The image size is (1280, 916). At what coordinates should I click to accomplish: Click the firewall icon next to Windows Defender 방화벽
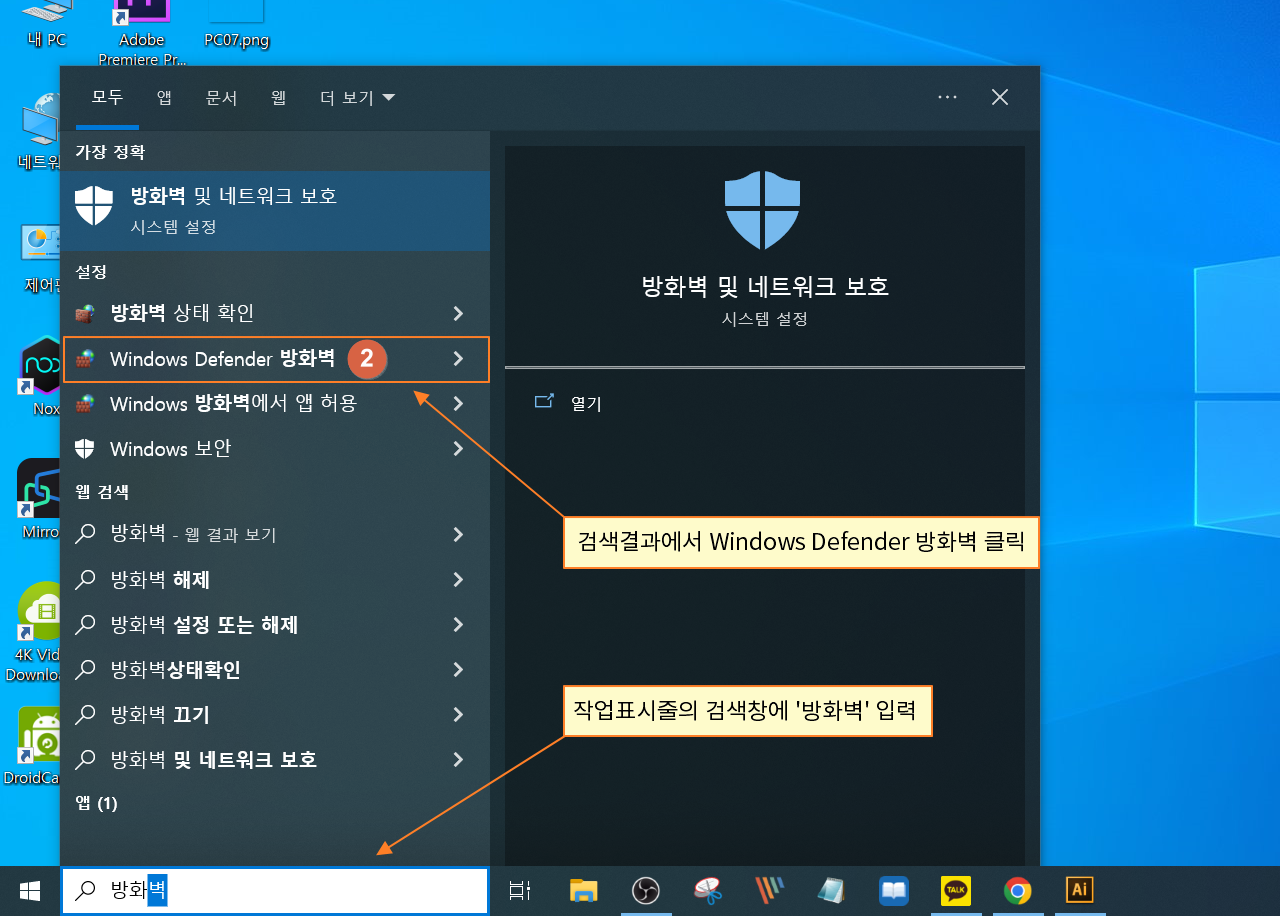pos(85,359)
